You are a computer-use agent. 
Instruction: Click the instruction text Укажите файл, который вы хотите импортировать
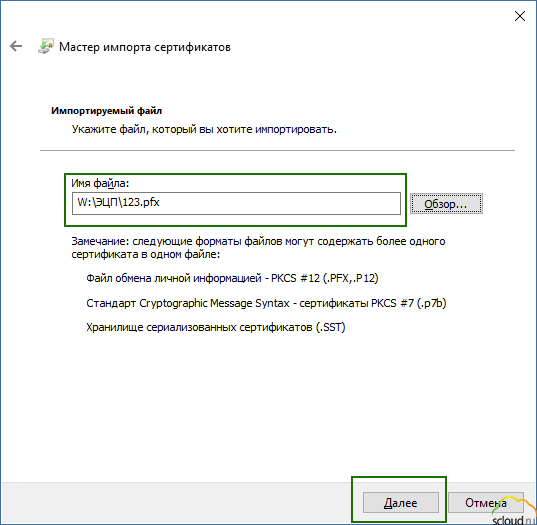(x=204, y=129)
